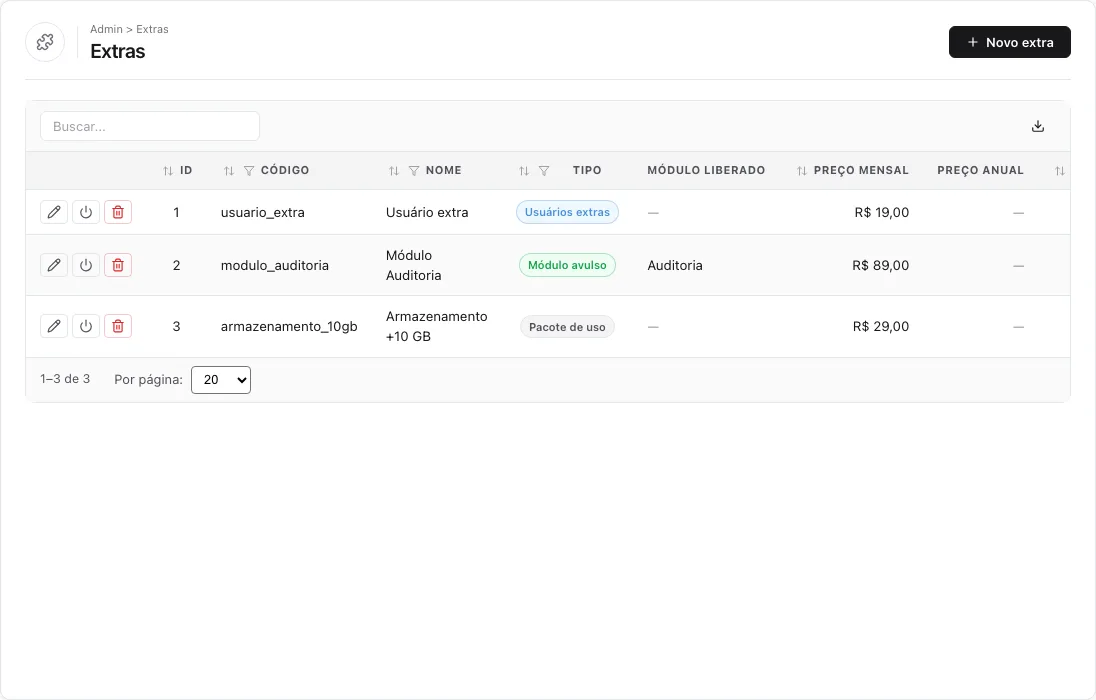The image size is (1096, 700).
Task: Click the Usuário extra name cell
Action: (427, 212)
